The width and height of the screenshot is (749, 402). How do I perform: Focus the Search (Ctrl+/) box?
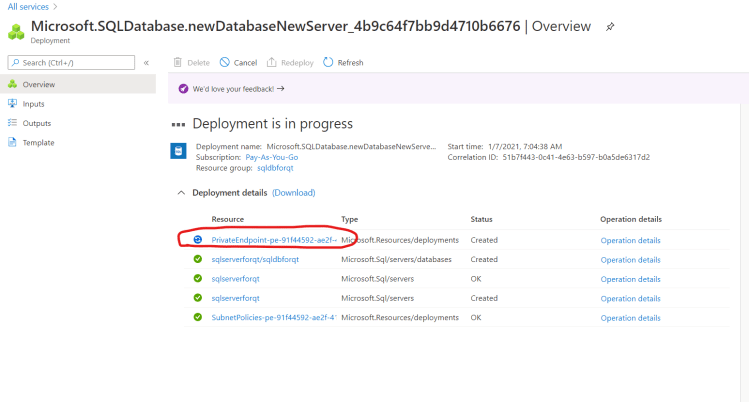[71, 63]
